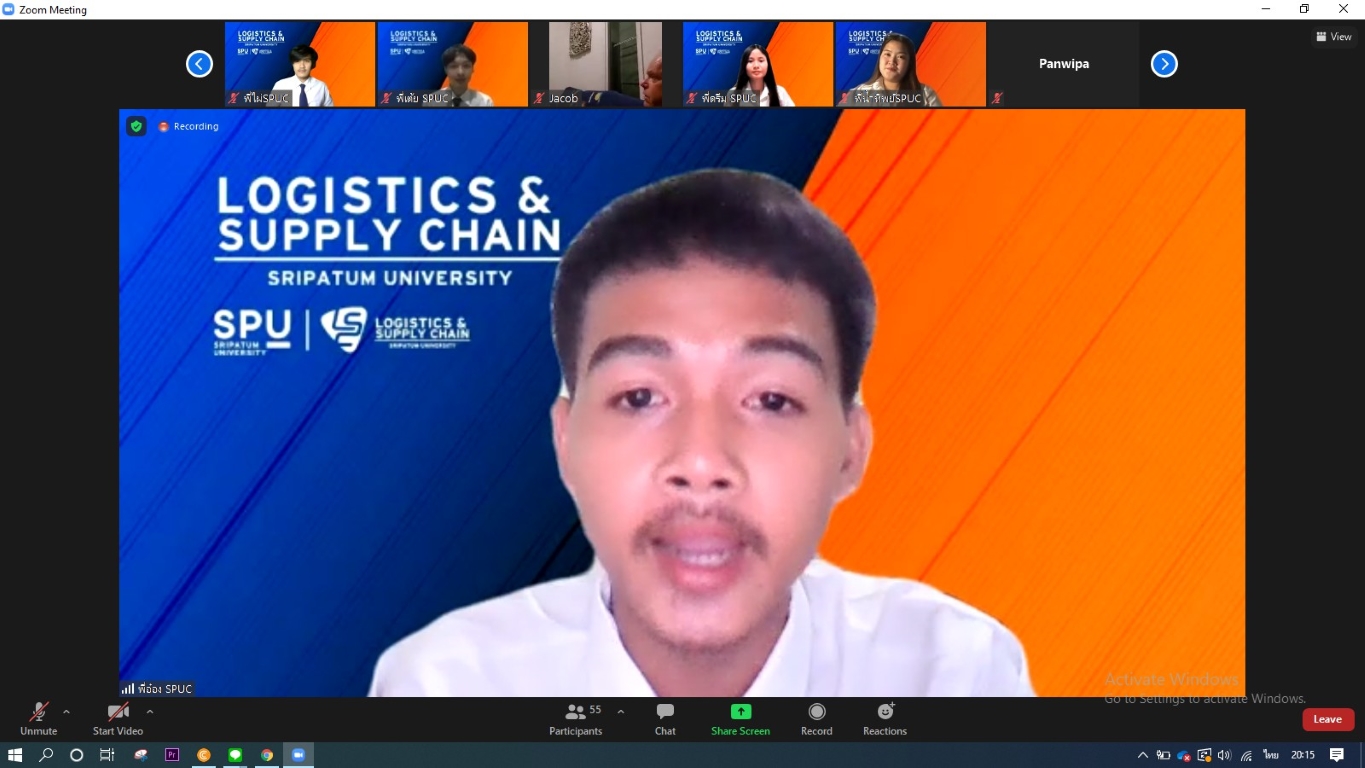
Task: Select the long-haired woman's SPUC thumbnail
Action: 758,64
